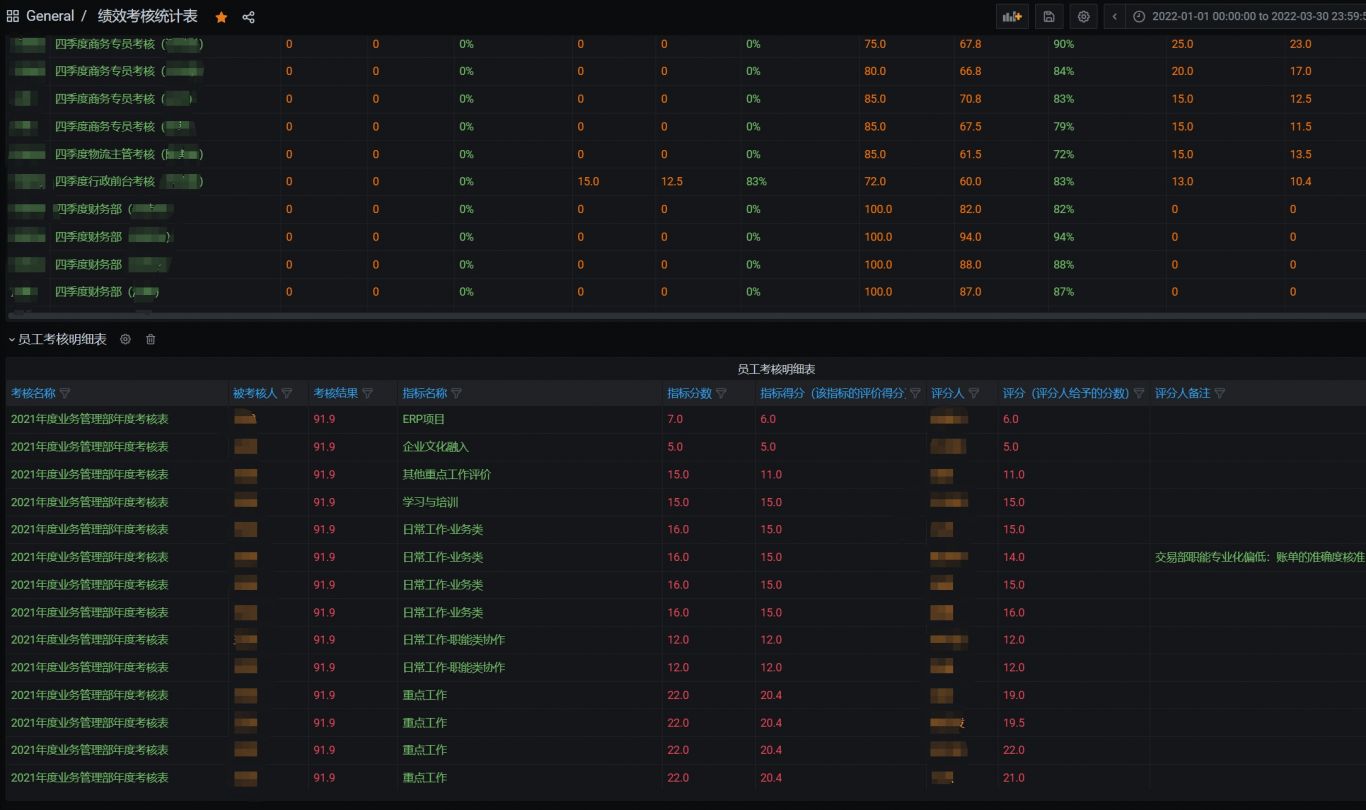Click the 75.0 value in upper table

click(x=875, y=44)
